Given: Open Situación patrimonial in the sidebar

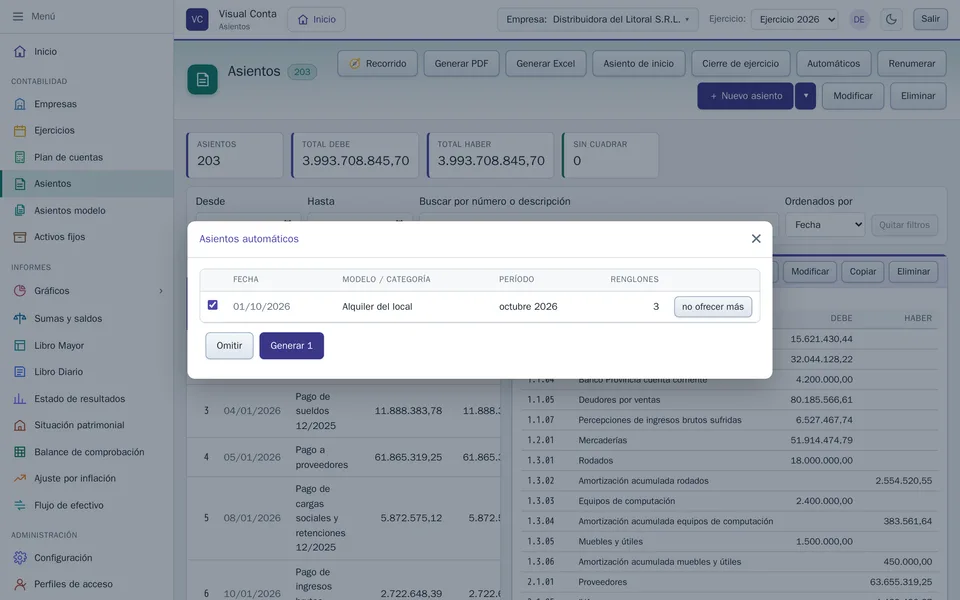Looking at the screenshot, I should pyautogui.click(x=87, y=425).
